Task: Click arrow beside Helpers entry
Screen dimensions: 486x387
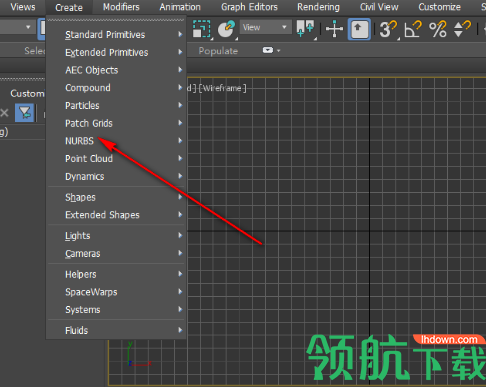Action: pos(180,274)
